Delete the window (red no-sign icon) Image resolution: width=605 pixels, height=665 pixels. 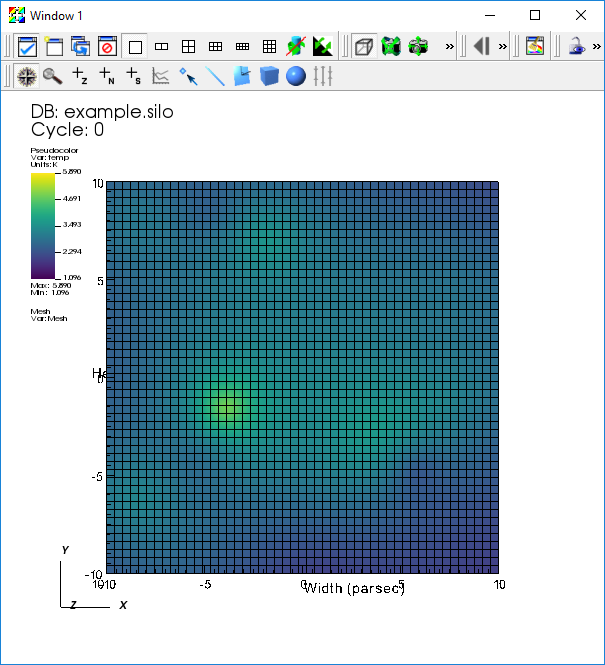(x=107, y=46)
